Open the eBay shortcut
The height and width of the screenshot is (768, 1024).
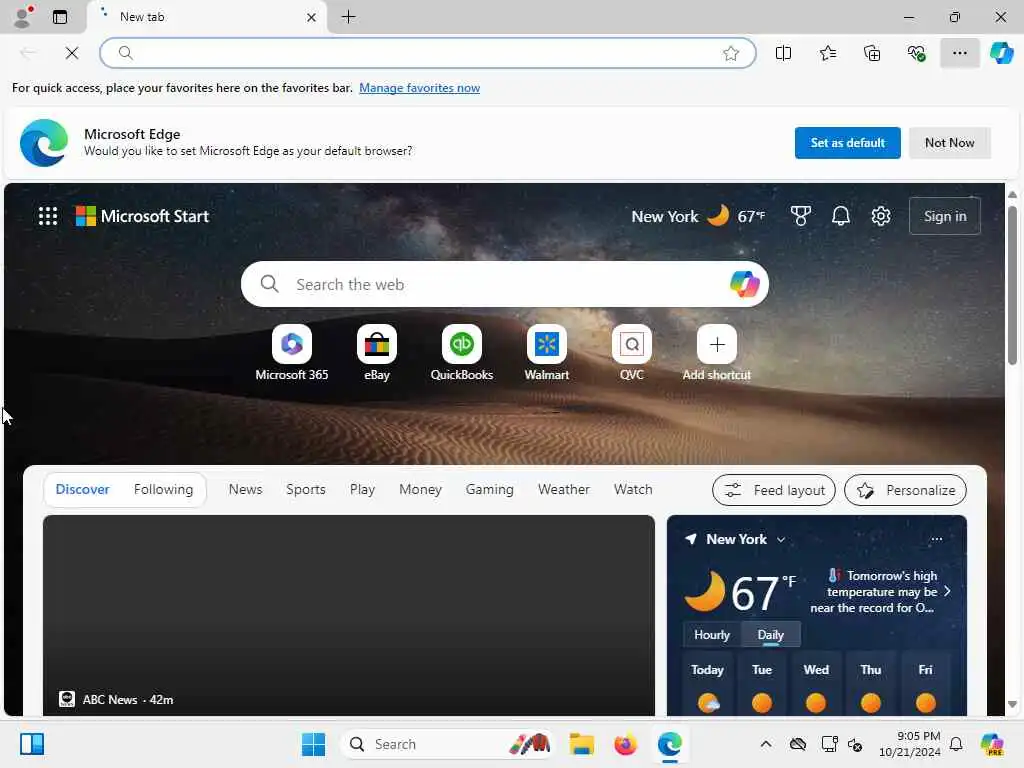(x=377, y=353)
